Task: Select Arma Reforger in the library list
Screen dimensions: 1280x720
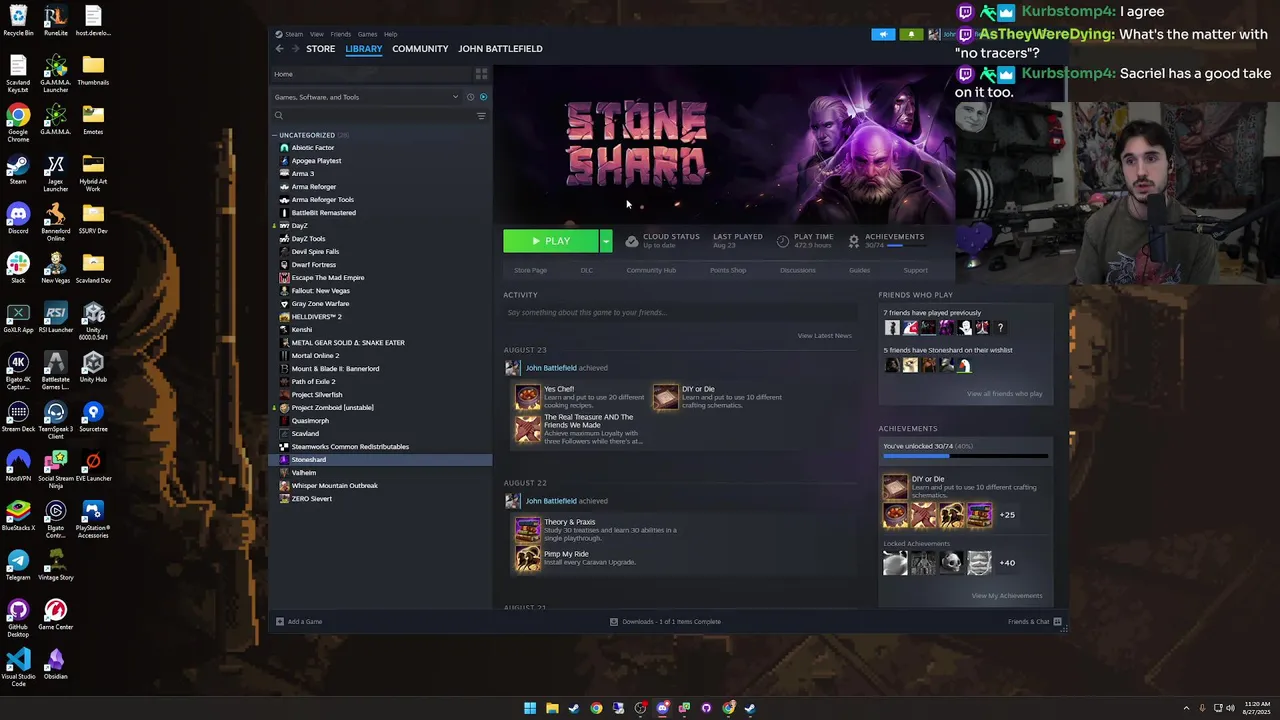Action: [313, 187]
